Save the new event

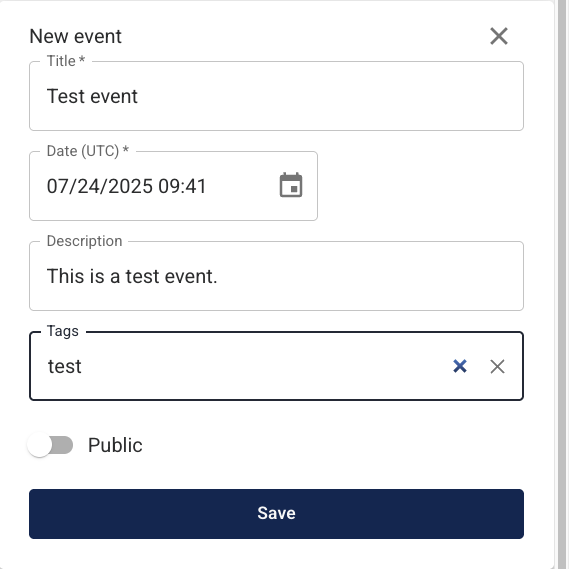click(276, 513)
